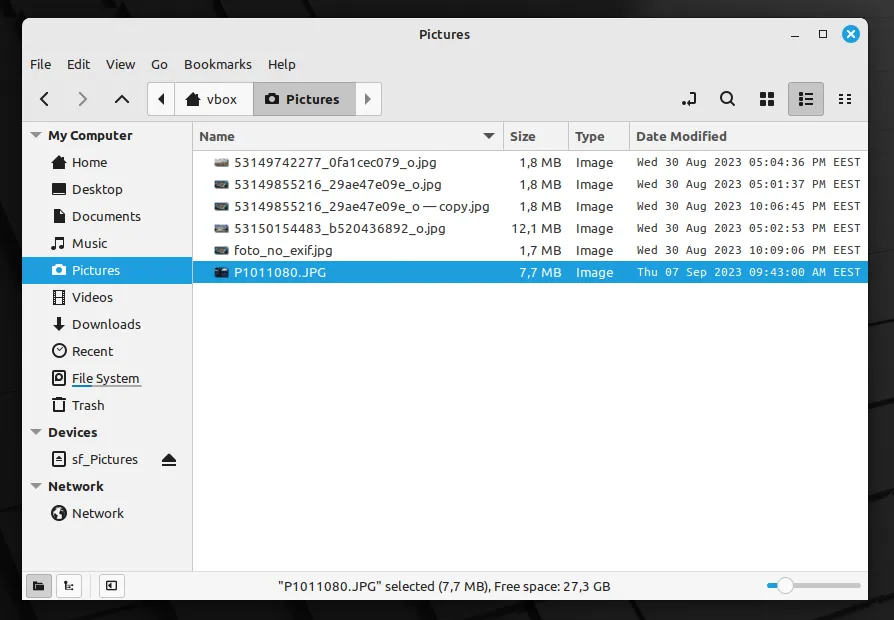Click date Thu 07 Sep 2023 09:43:00 AM

tap(749, 272)
